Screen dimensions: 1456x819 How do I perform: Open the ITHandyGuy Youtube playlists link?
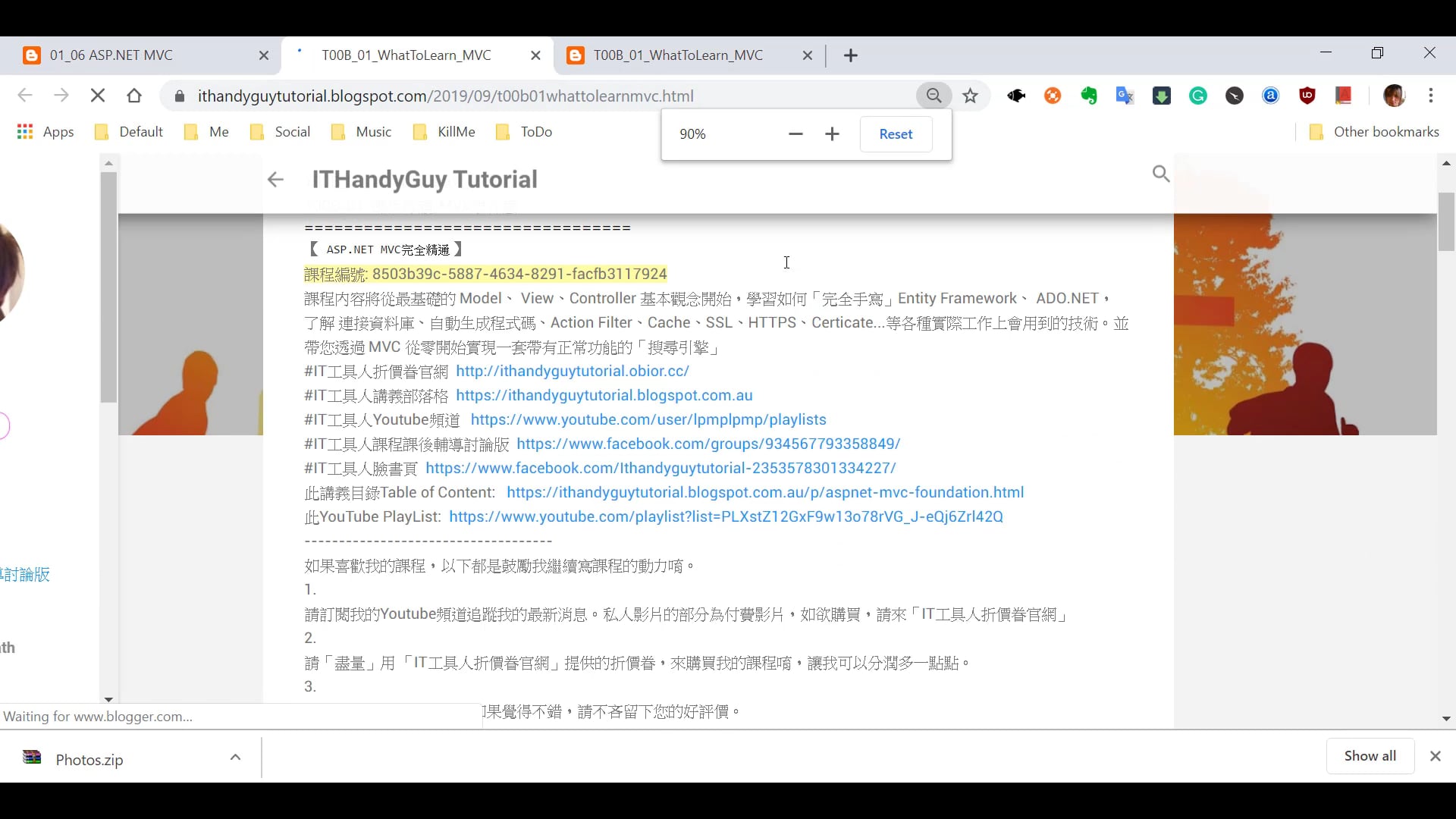click(648, 419)
